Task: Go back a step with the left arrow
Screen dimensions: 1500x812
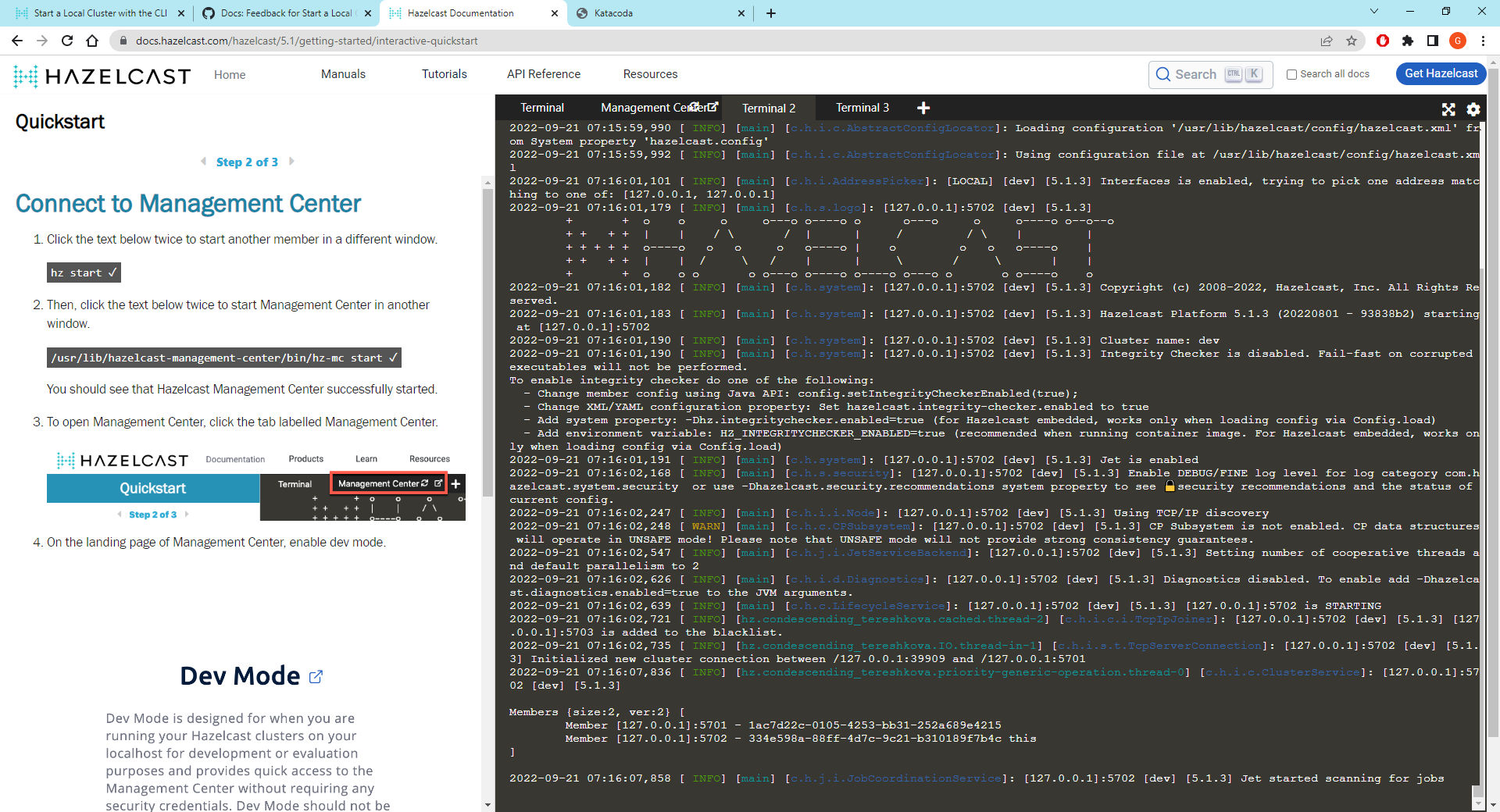Action: click(205, 162)
